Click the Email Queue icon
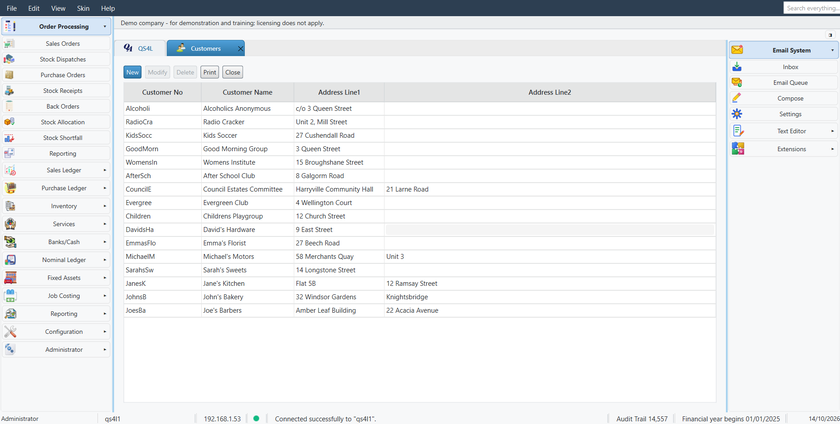The width and height of the screenshot is (840, 424). click(737, 83)
